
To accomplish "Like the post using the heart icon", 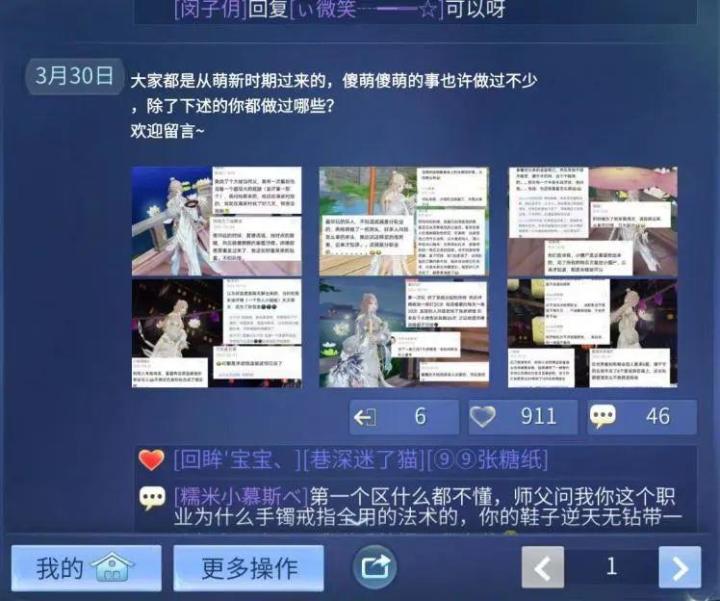I will [x=482, y=417].
